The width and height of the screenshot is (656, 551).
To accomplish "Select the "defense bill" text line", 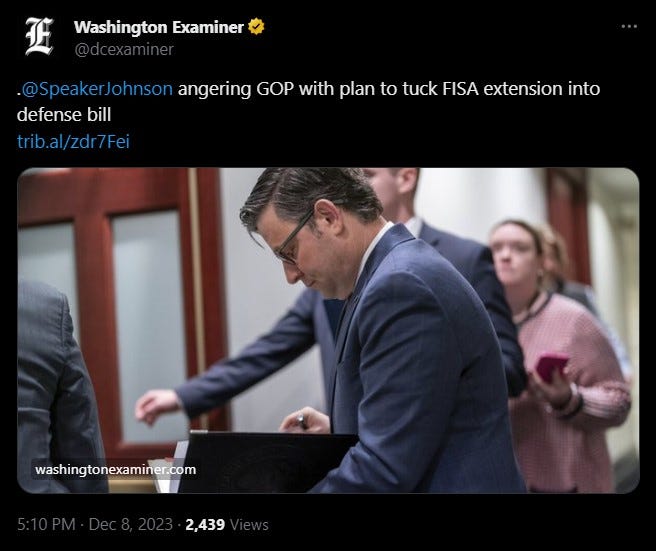I will click(x=64, y=115).
